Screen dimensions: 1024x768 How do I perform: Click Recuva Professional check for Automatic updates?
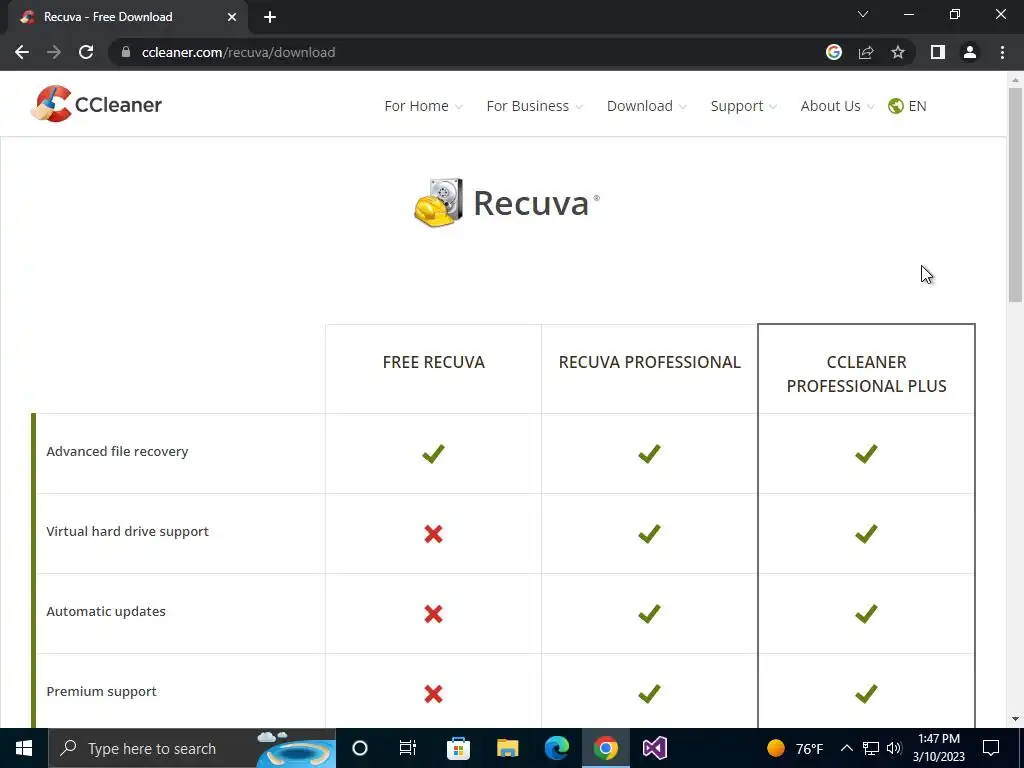[x=649, y=614]
